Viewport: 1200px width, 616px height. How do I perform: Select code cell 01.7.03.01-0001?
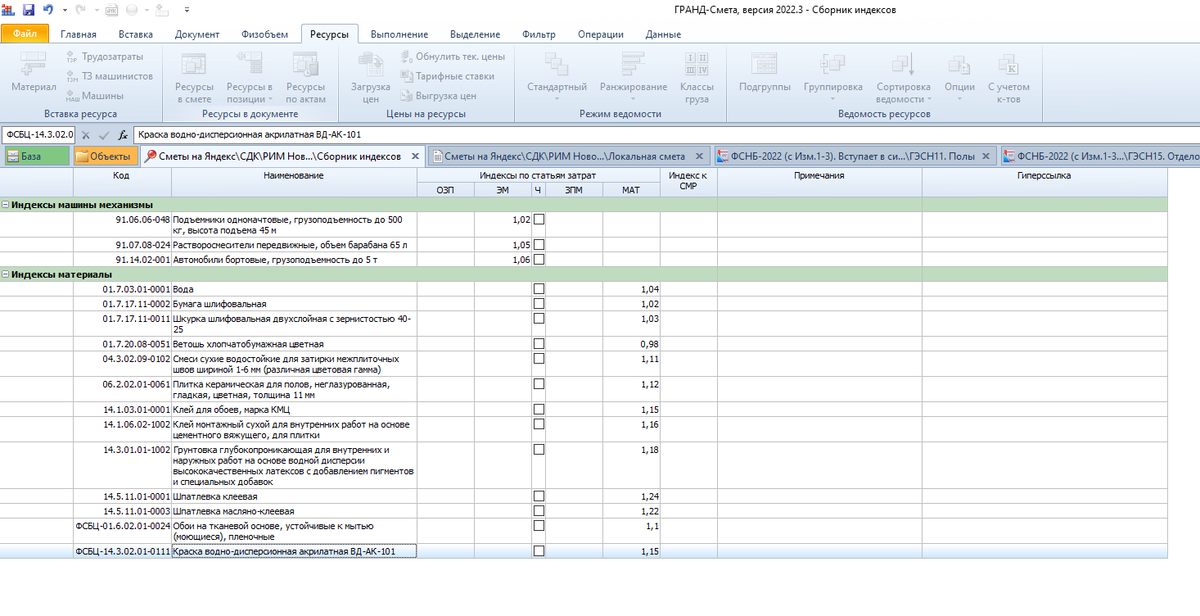pyautogui.click(x=122, y=289)
